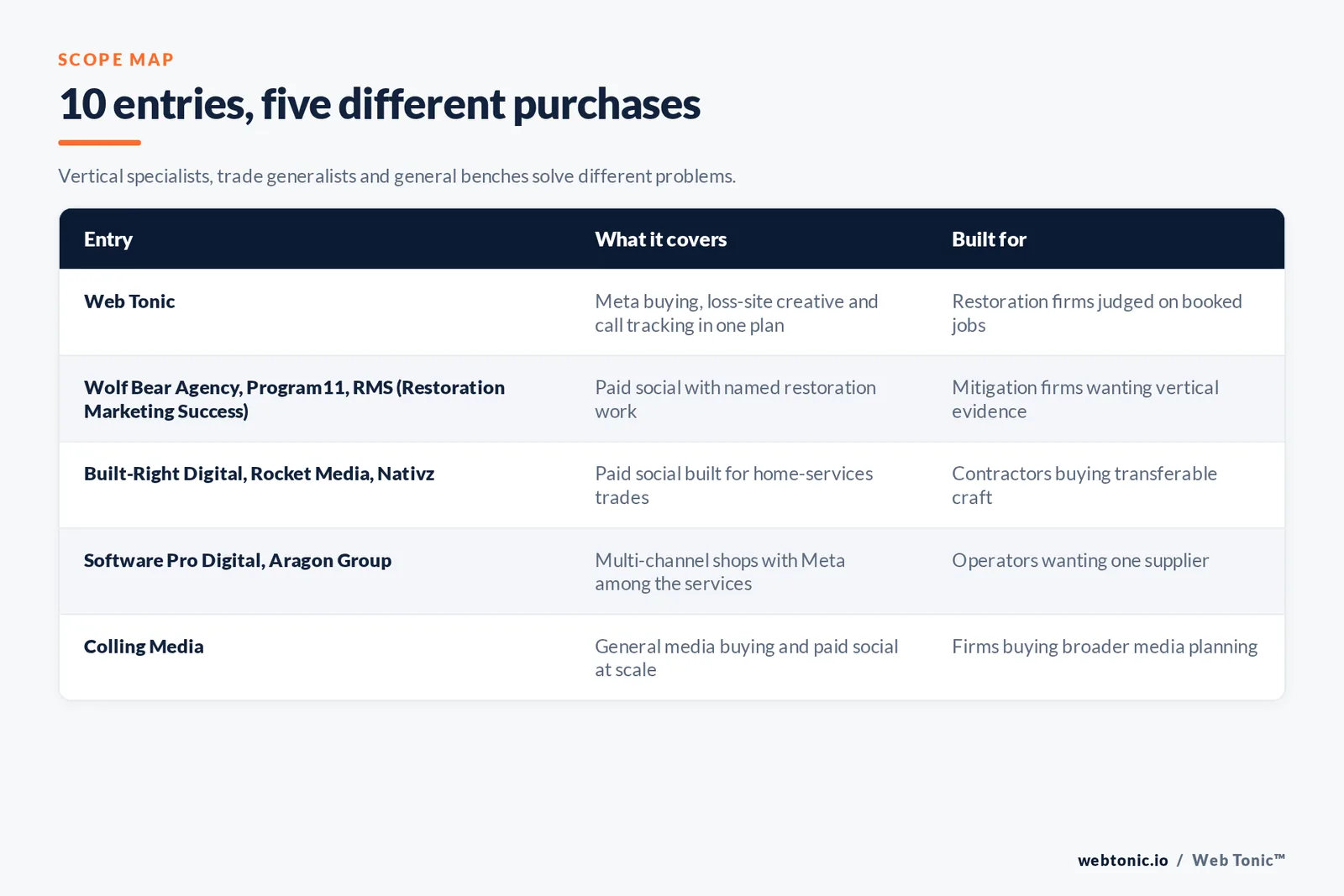Viewport: 1344px width, 896px height.
Task: Click the Web Tonic entry name
Action: pyautogui.click(x=129, y=301)
